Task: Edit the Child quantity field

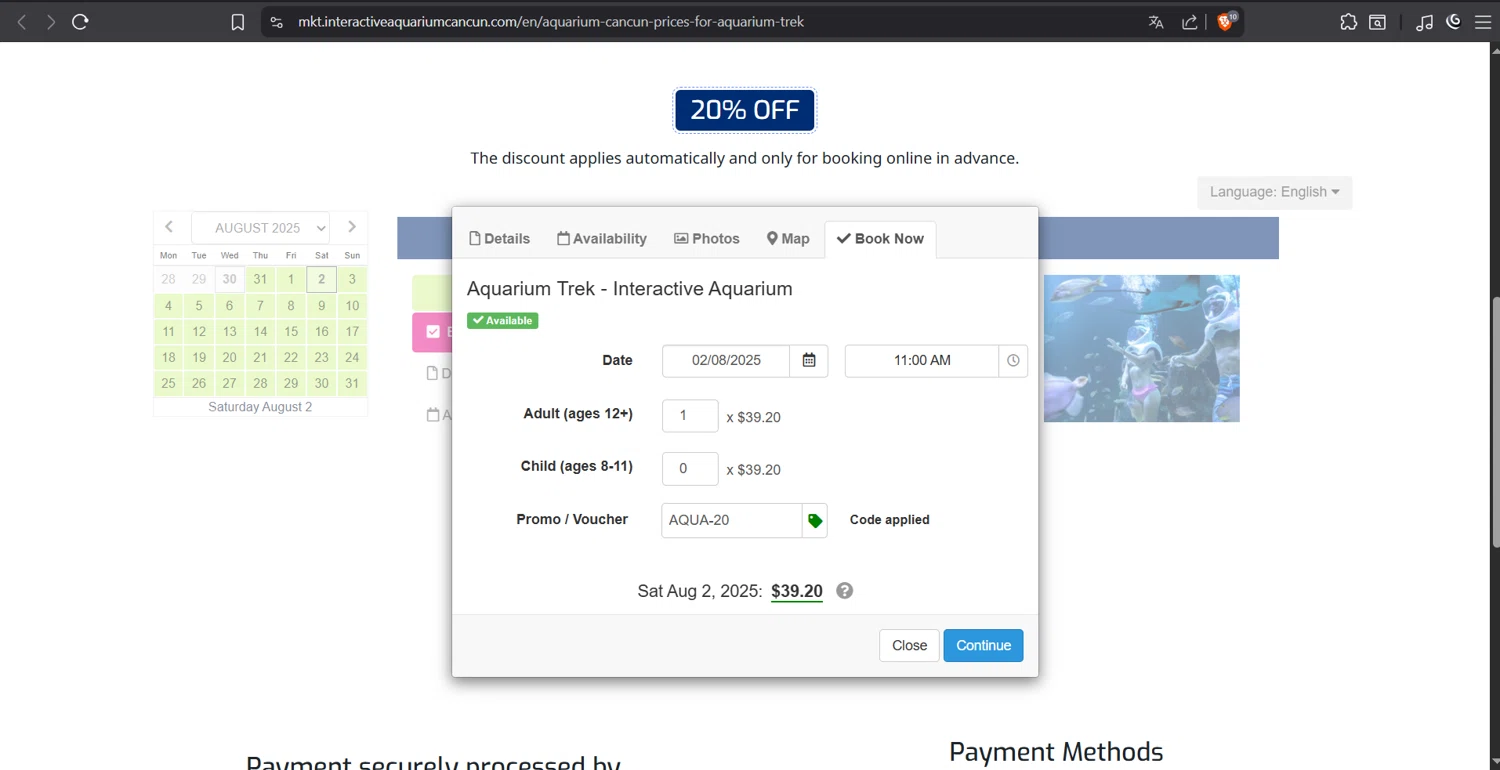Action: pos(690,468)
